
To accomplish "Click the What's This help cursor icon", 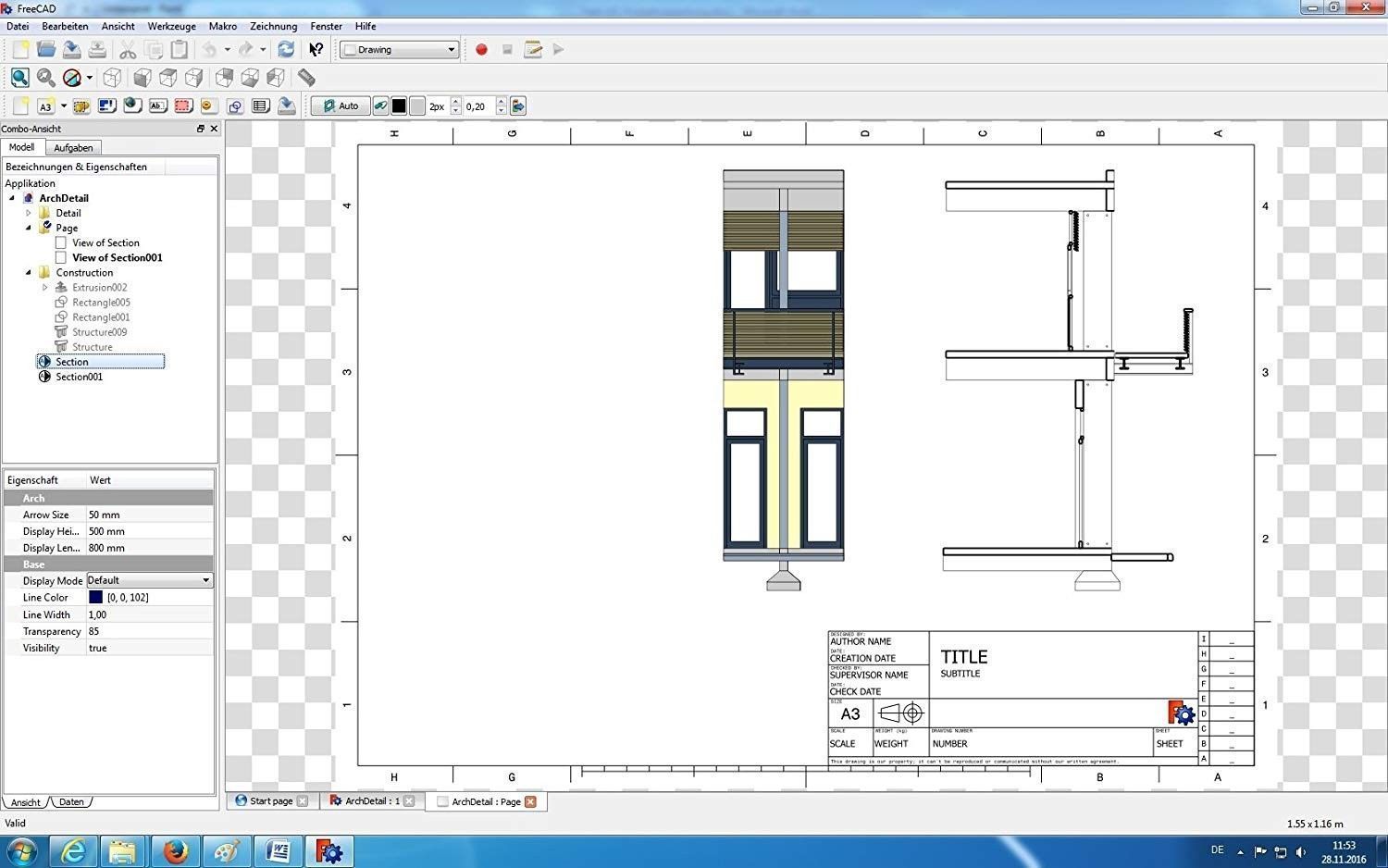I will [x=316, y=50].
